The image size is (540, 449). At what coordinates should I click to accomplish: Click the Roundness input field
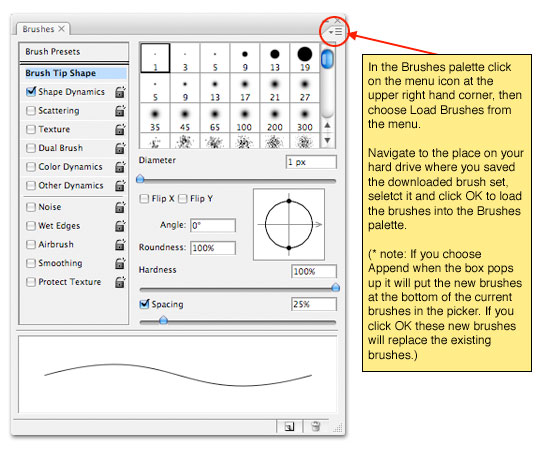click(213, 248)
